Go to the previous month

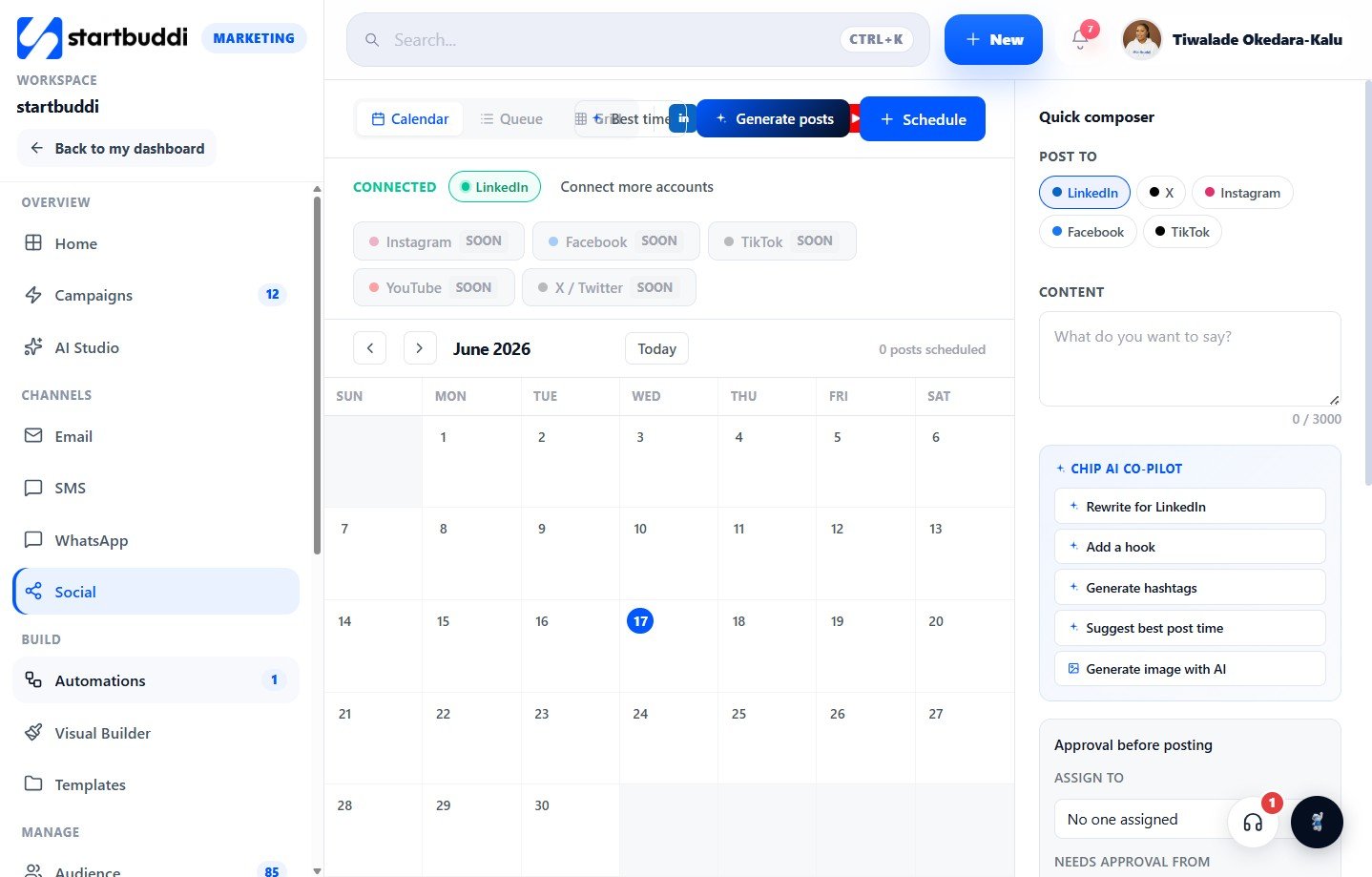click(x=370, y=348)
